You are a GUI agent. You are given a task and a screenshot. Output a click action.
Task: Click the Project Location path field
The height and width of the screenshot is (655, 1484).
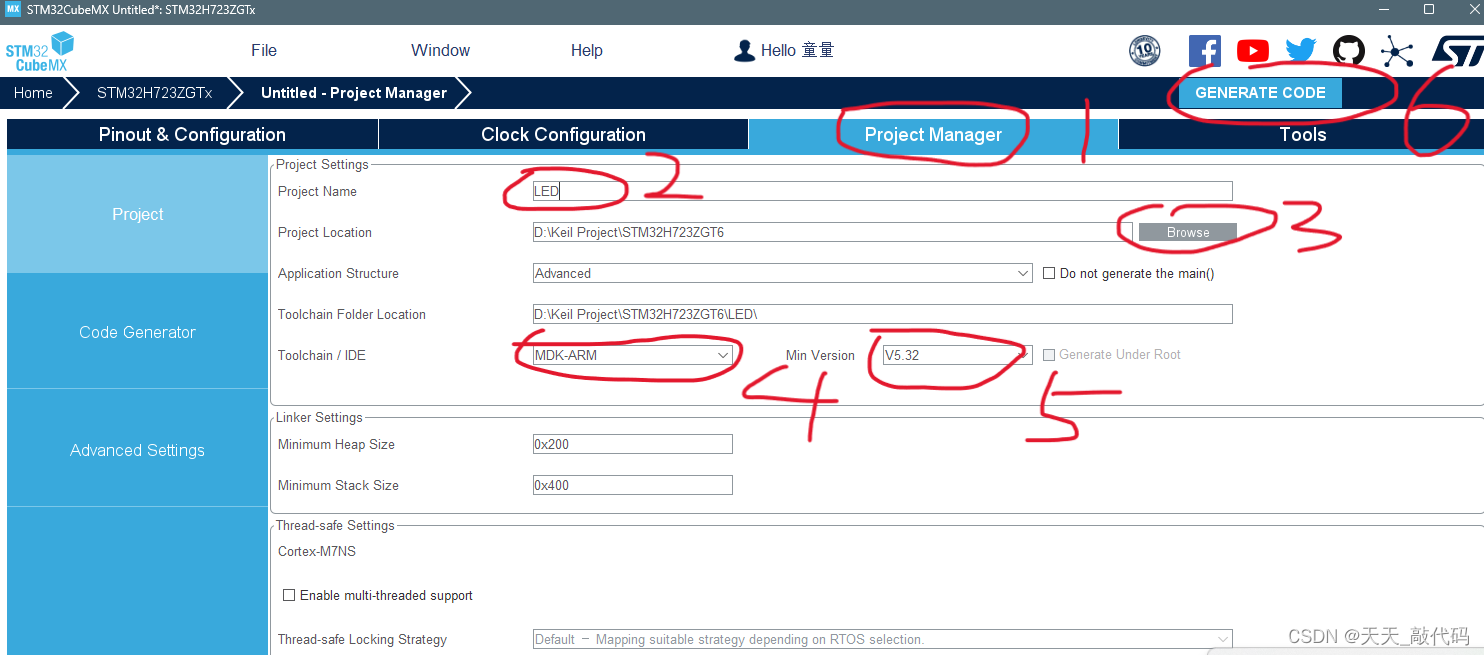click(833, 232)
